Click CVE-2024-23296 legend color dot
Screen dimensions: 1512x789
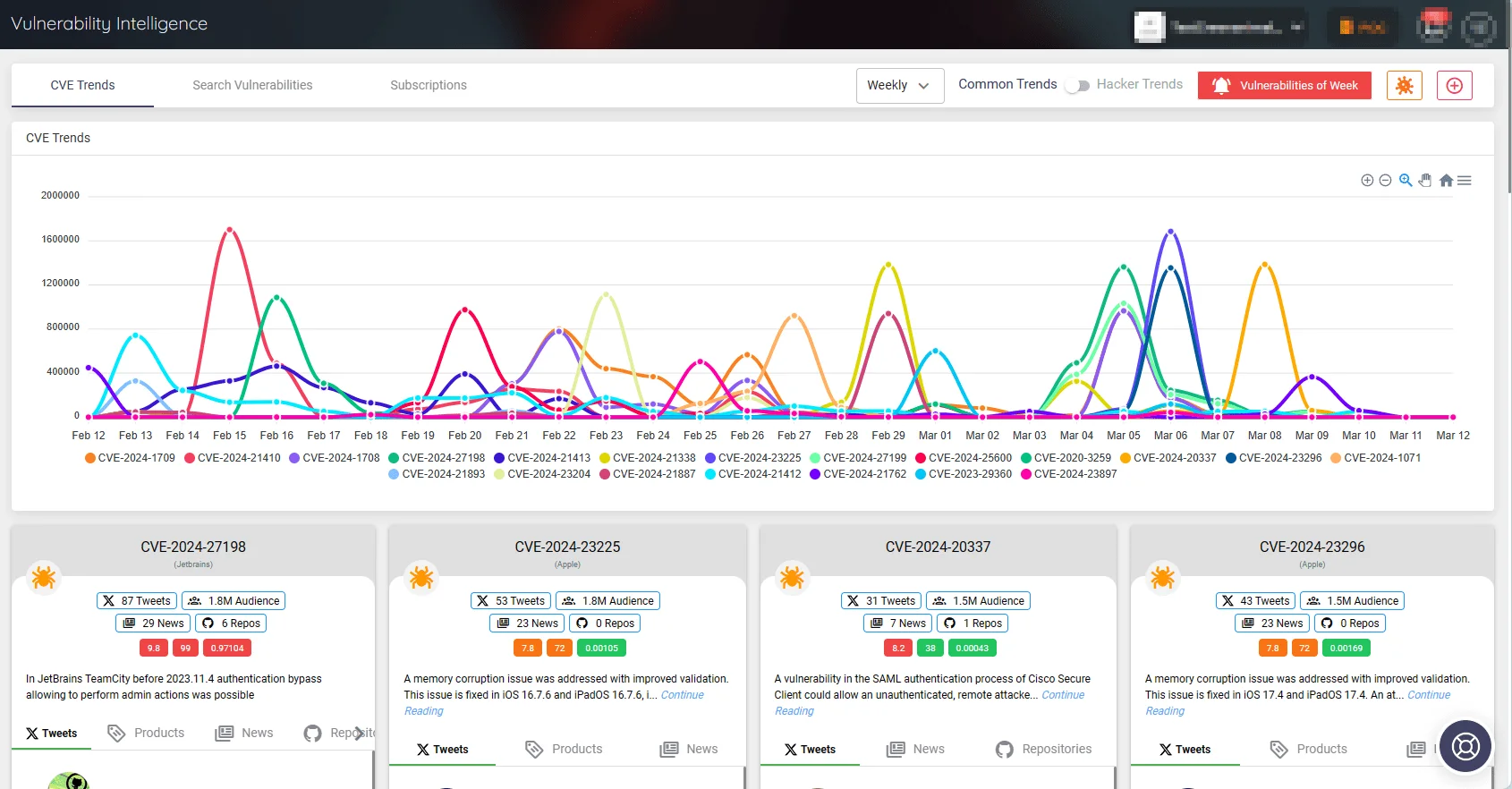tap(1231, 458)
